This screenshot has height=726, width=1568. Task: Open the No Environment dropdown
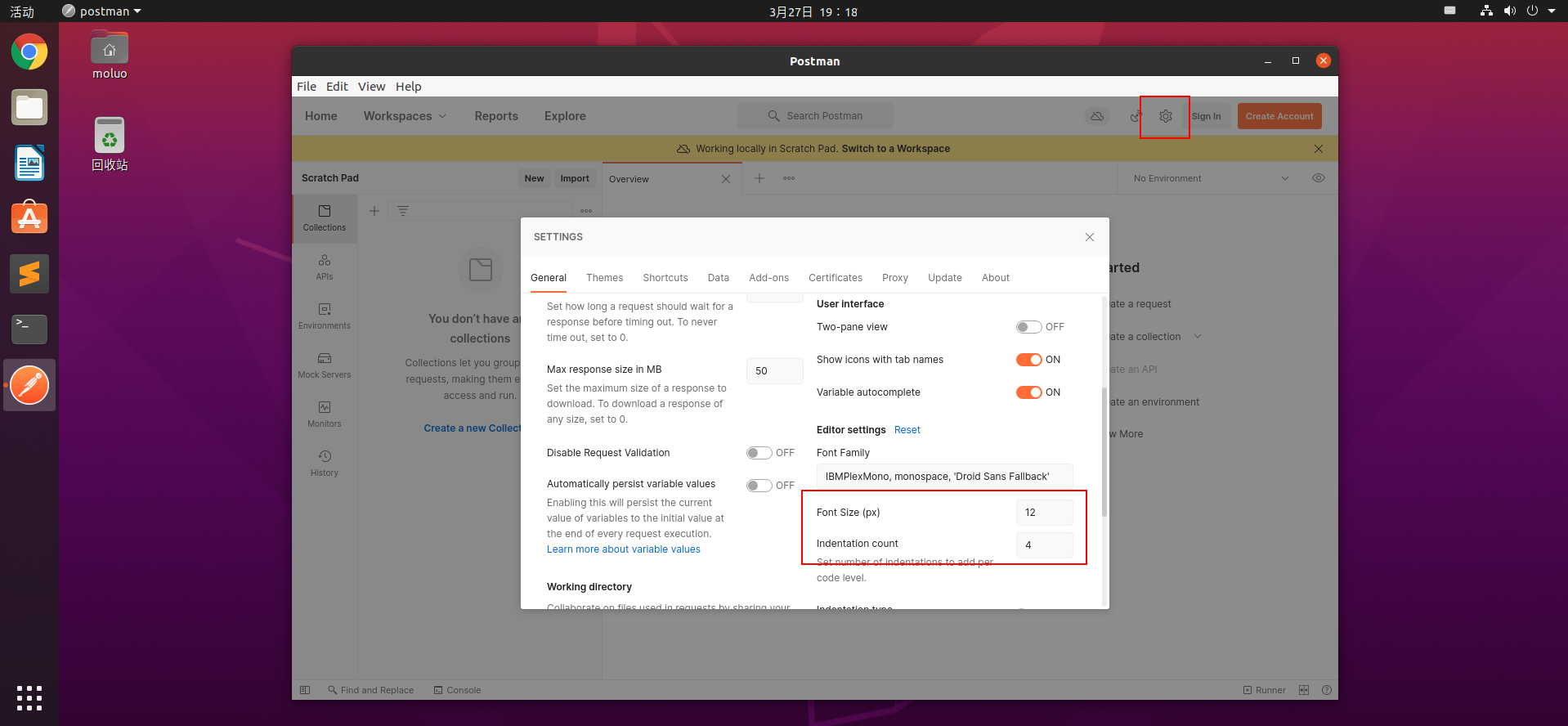1211,178
